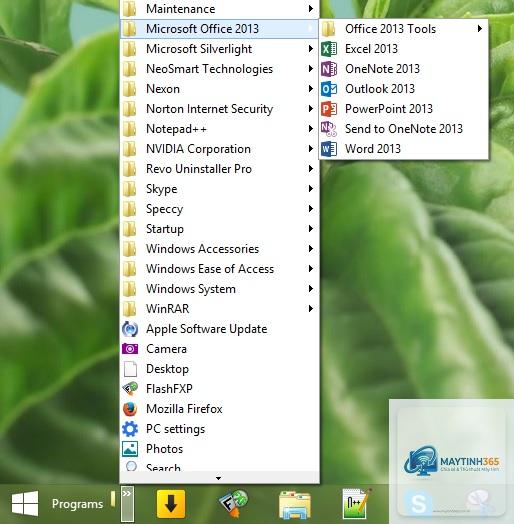Select the Speccy menu entry
Image resolution: width=514 pixels, height=524 pixels.
point(219,209)
